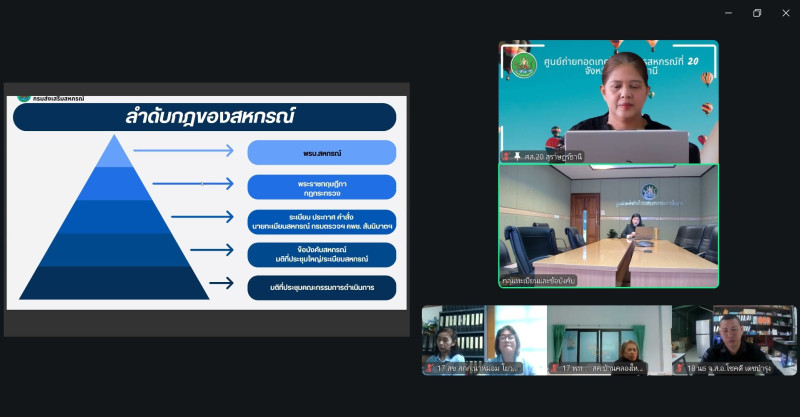The image size is (800, 417).
Task: Click the พระราชกฤษฎีกา กฎกระทรวง box on slide
Action: [321, 186]
